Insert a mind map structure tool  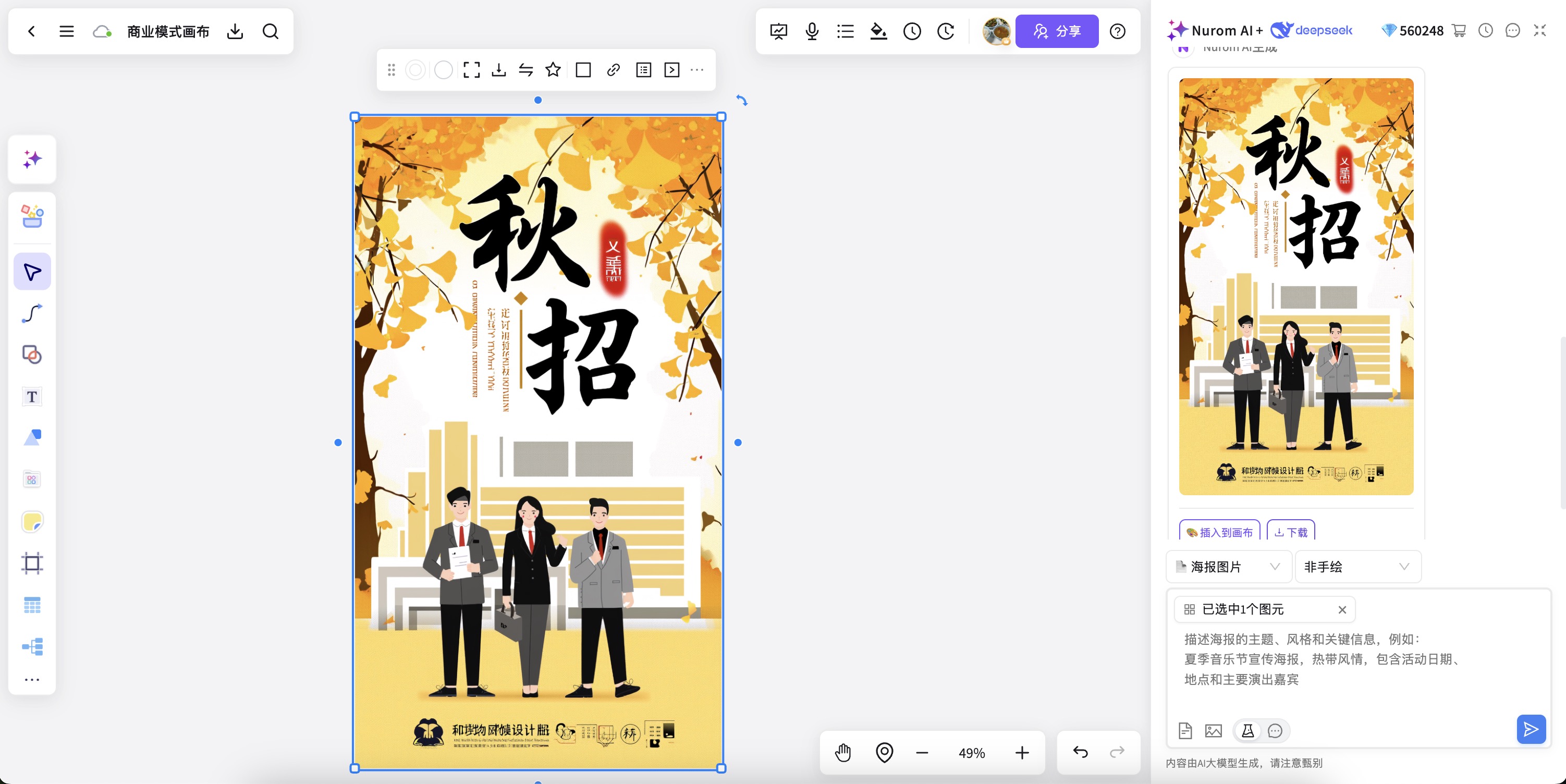(32, 647)
